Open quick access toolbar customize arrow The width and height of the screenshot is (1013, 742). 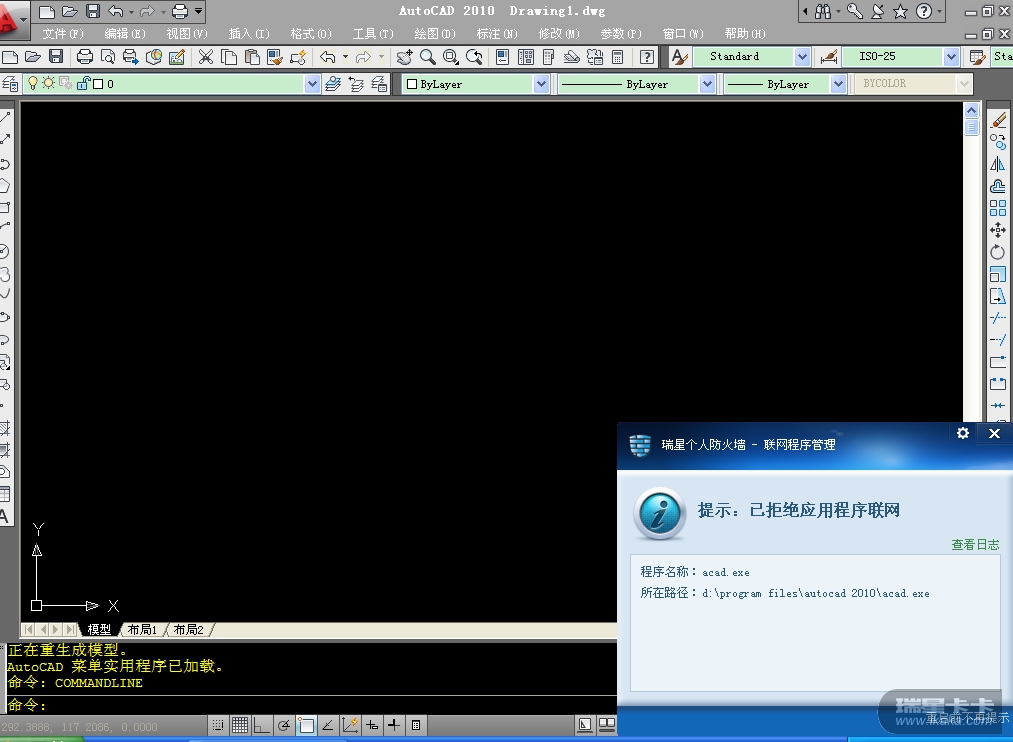pos(198,11)
